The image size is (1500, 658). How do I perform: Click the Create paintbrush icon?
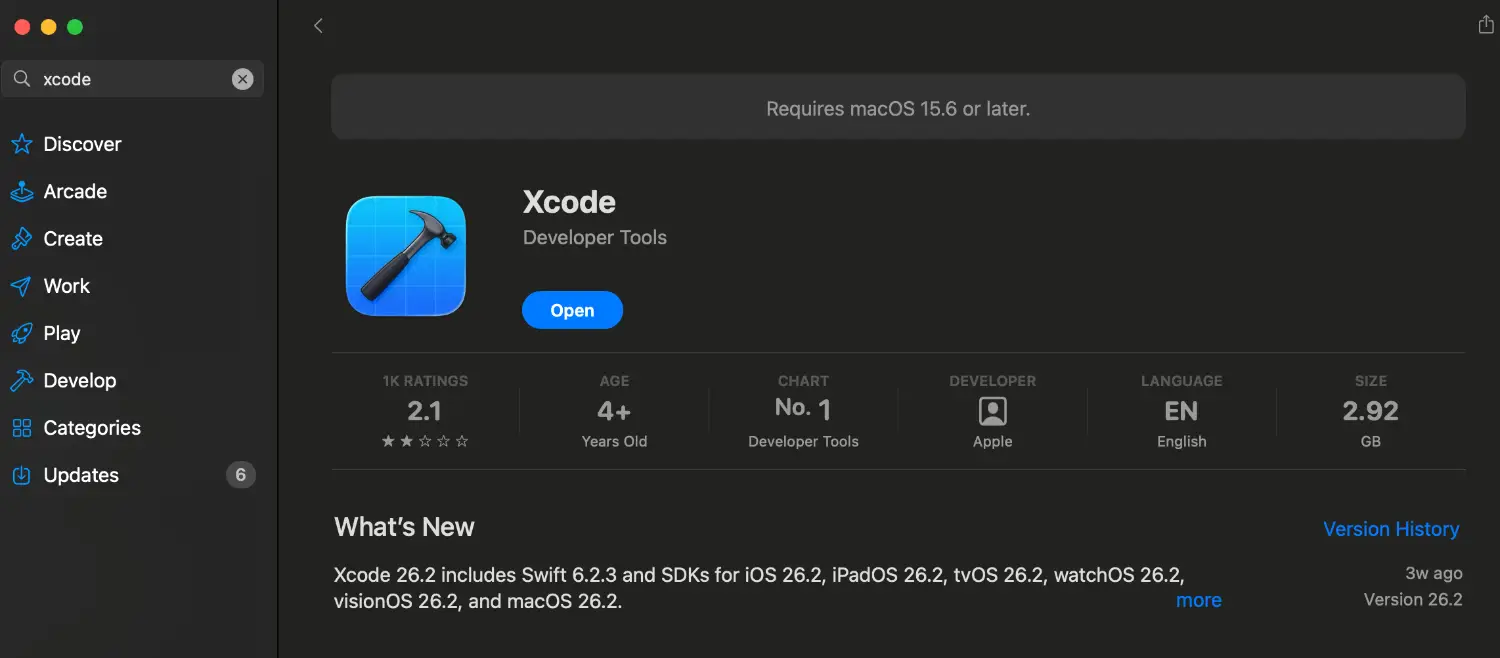pyautogui.click(x=21, y=239)
